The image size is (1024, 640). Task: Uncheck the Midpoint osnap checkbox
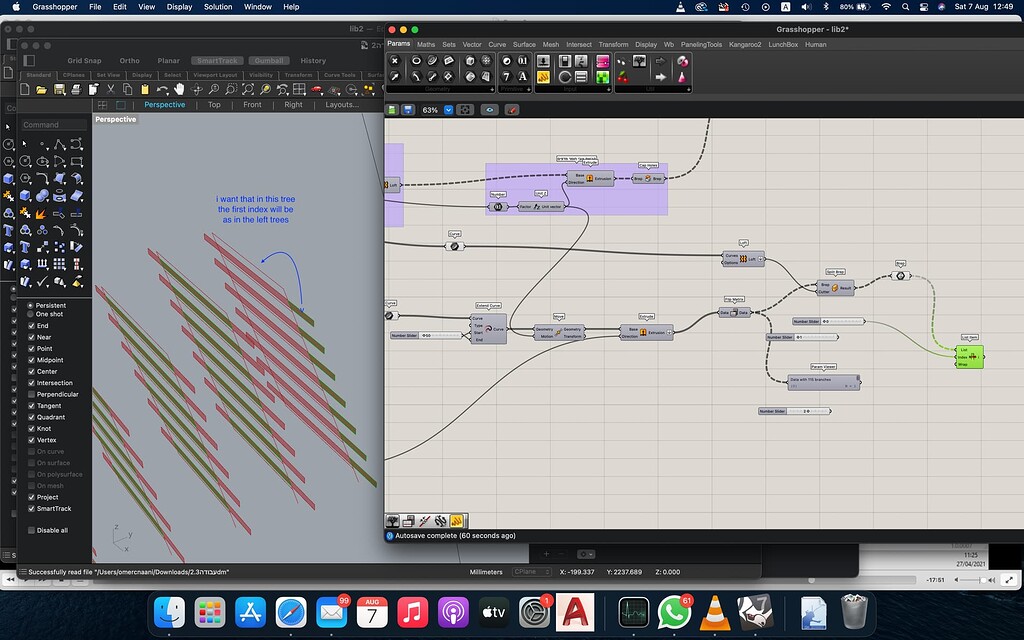(x=30, y=360)
